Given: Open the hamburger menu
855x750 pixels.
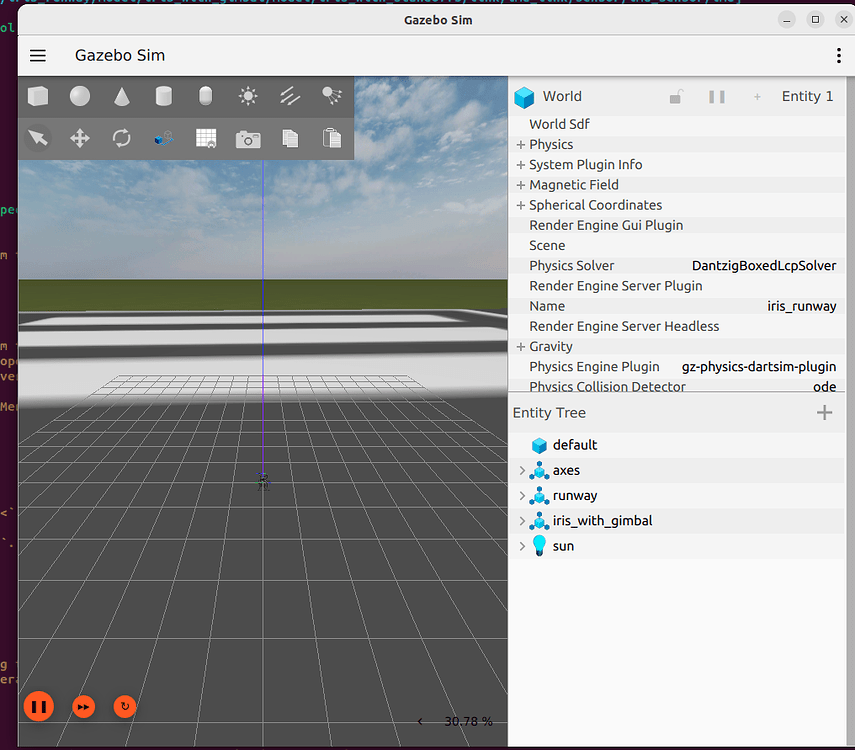Looking at the screenshot, I should click(37, 55).
